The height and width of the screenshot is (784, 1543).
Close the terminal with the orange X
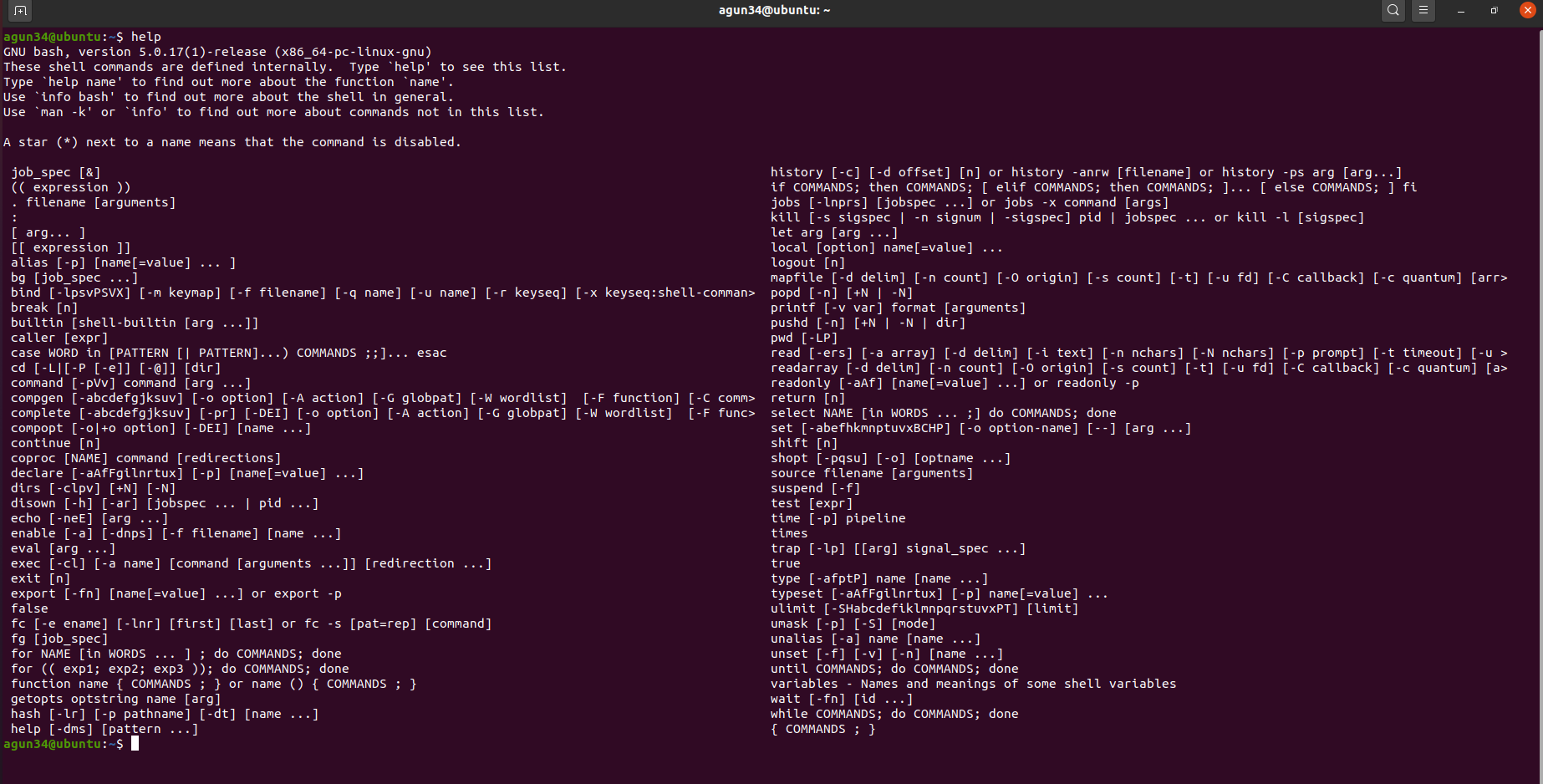click(1527, 11)
